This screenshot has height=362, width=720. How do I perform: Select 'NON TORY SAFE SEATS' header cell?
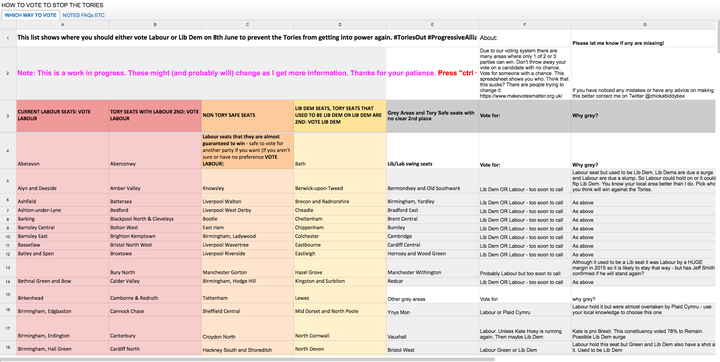coord(248,116)
